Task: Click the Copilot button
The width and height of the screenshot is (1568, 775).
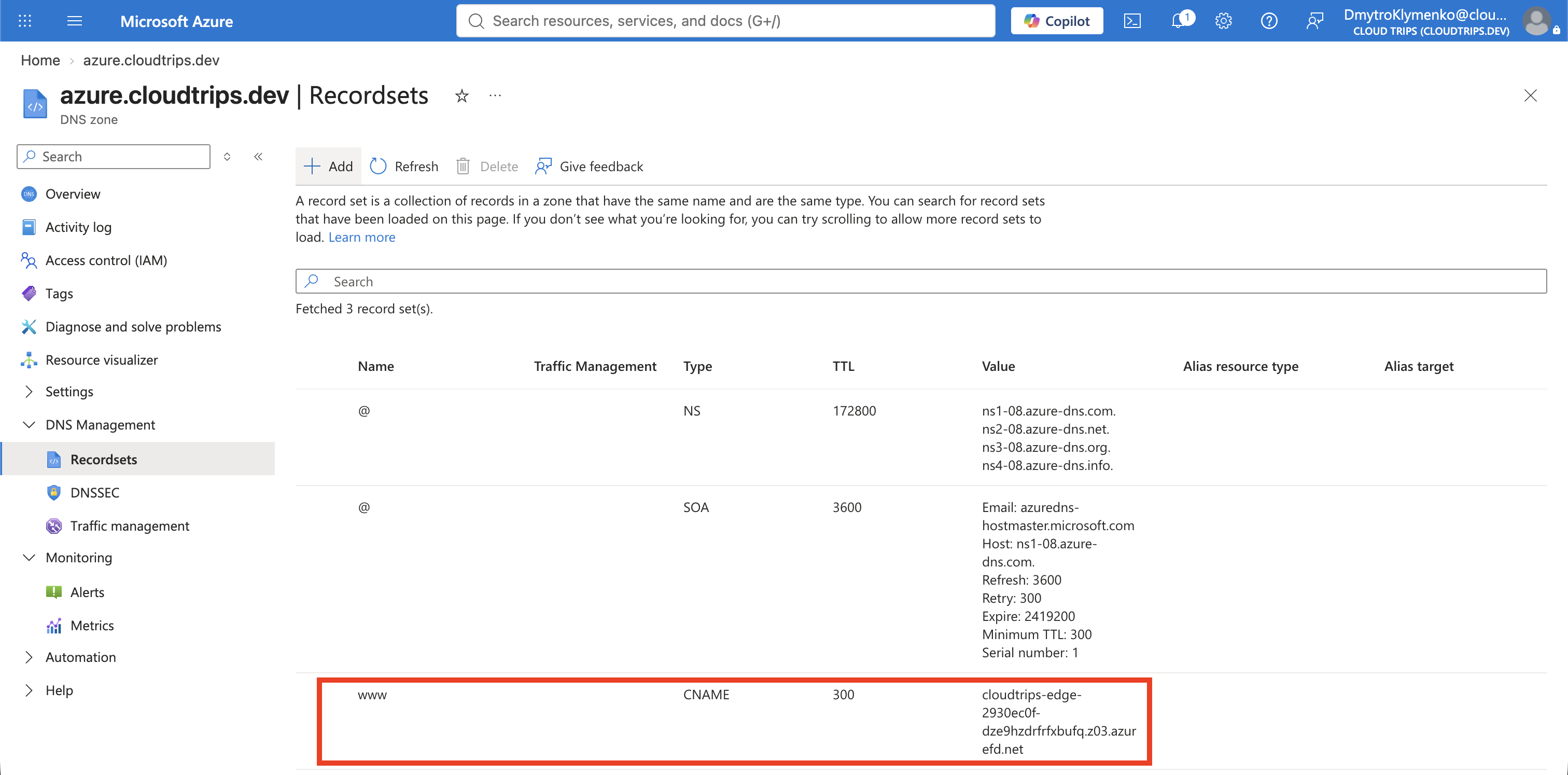Action: pyautogui.click(x=1057, y=21)
